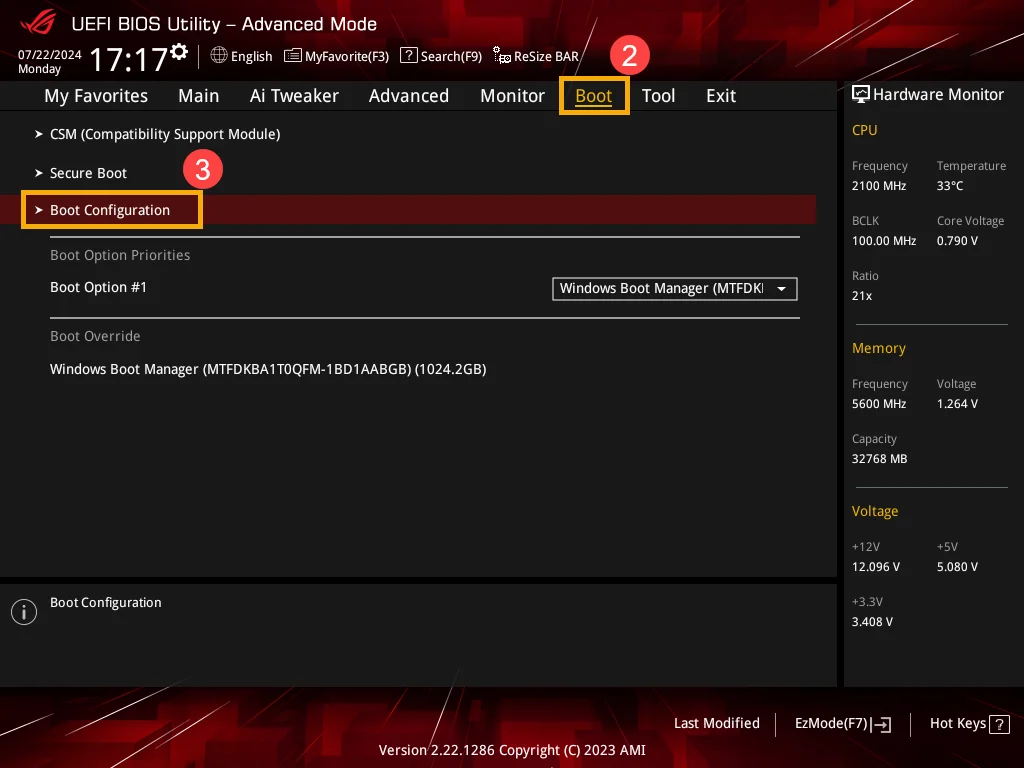
Task: Click the Boot Configuration help text
Action: [106, 603]
